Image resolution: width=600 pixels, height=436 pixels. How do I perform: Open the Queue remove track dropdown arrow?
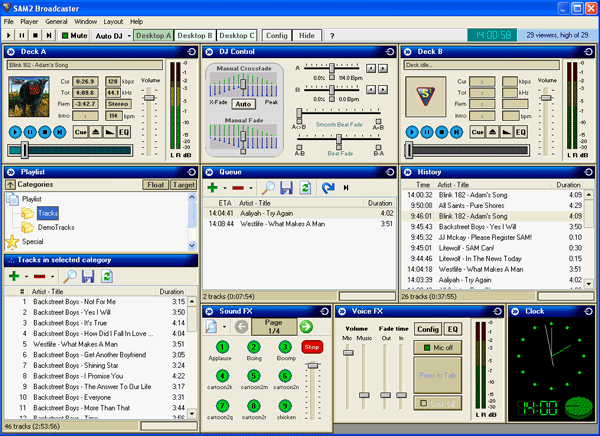[251, 188]
